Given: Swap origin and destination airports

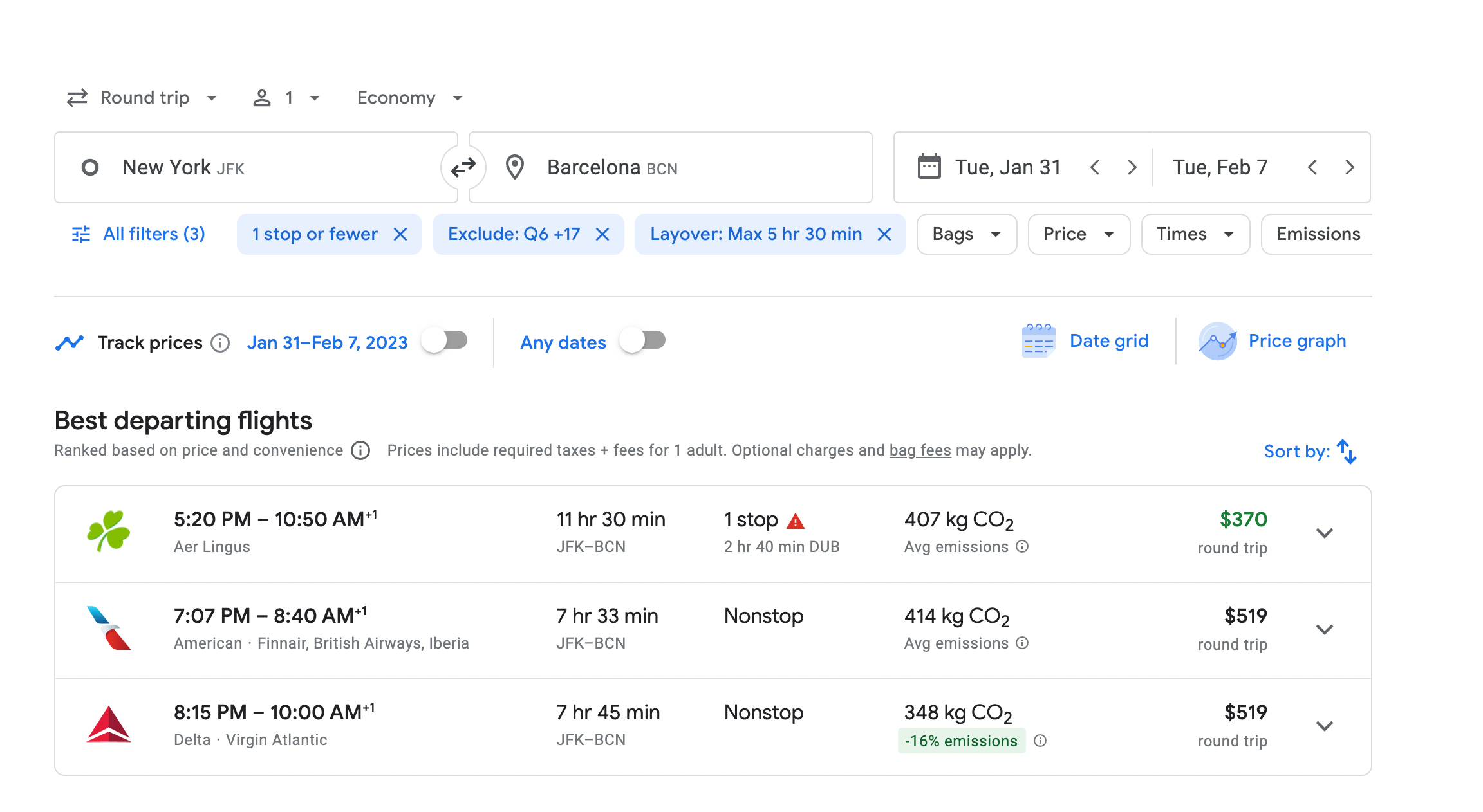Looking at the screenshot, I should [x=463, y=168].
